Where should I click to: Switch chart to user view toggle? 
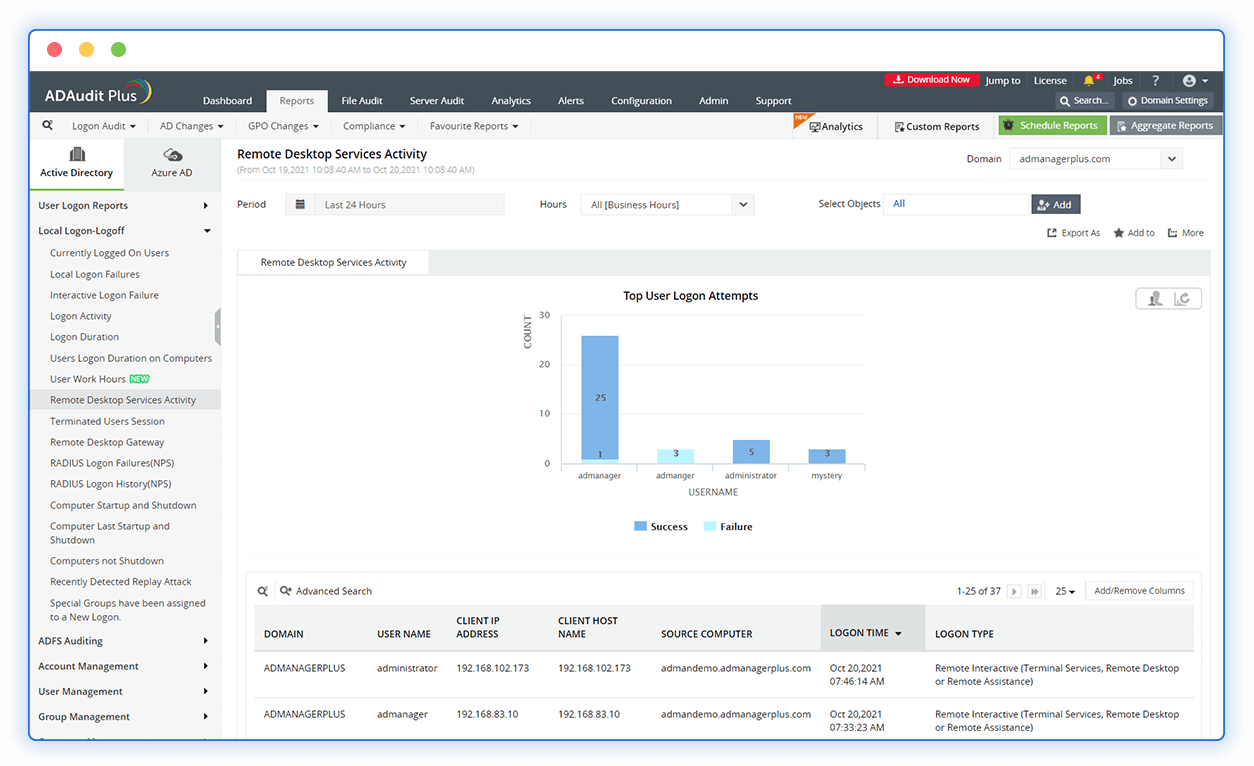tap(1157, 298)
